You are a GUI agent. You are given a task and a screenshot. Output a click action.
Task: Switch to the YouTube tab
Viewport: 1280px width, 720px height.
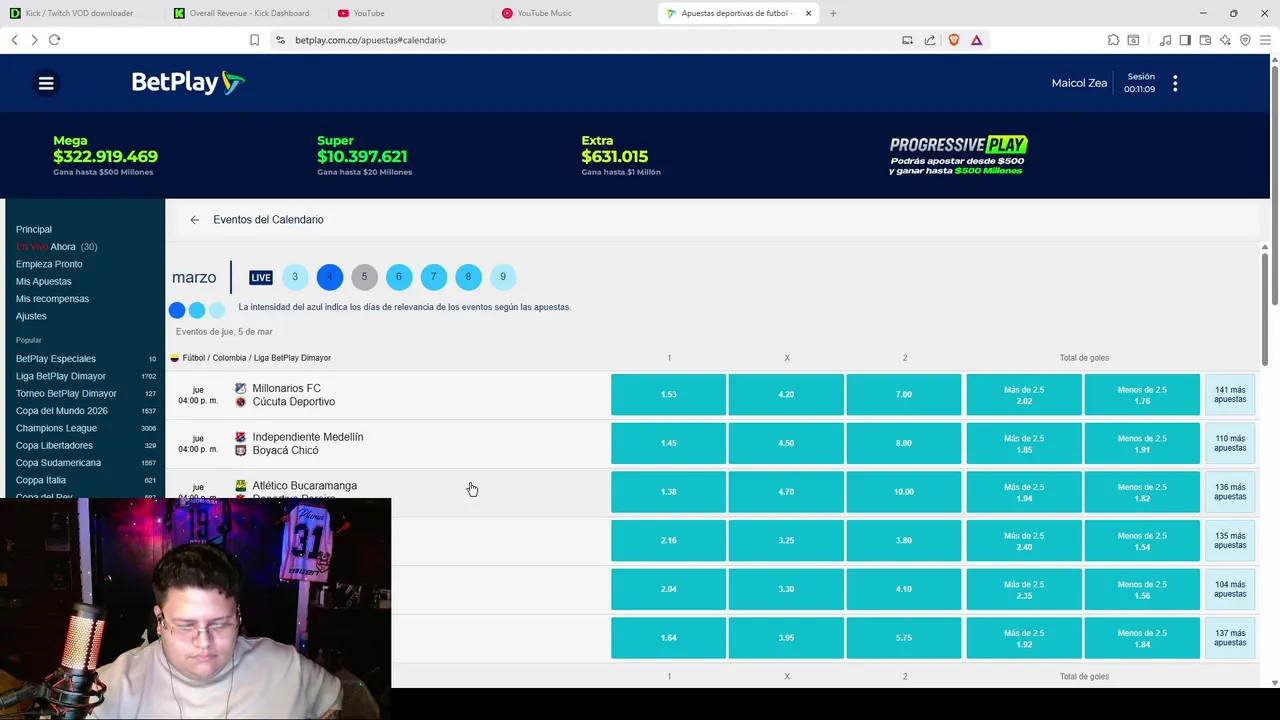[409, 13]
